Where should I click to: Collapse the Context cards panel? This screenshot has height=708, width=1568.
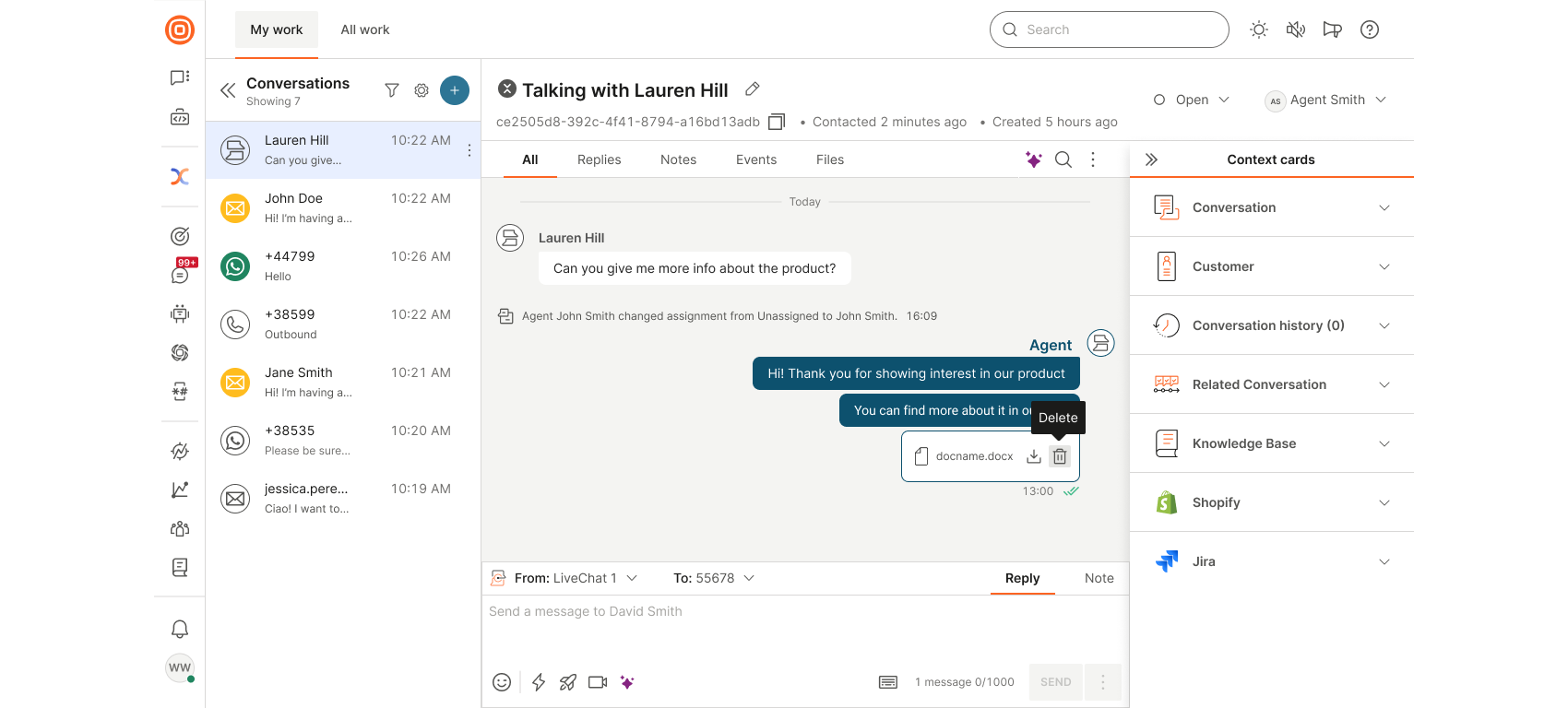pos(1151,159)
